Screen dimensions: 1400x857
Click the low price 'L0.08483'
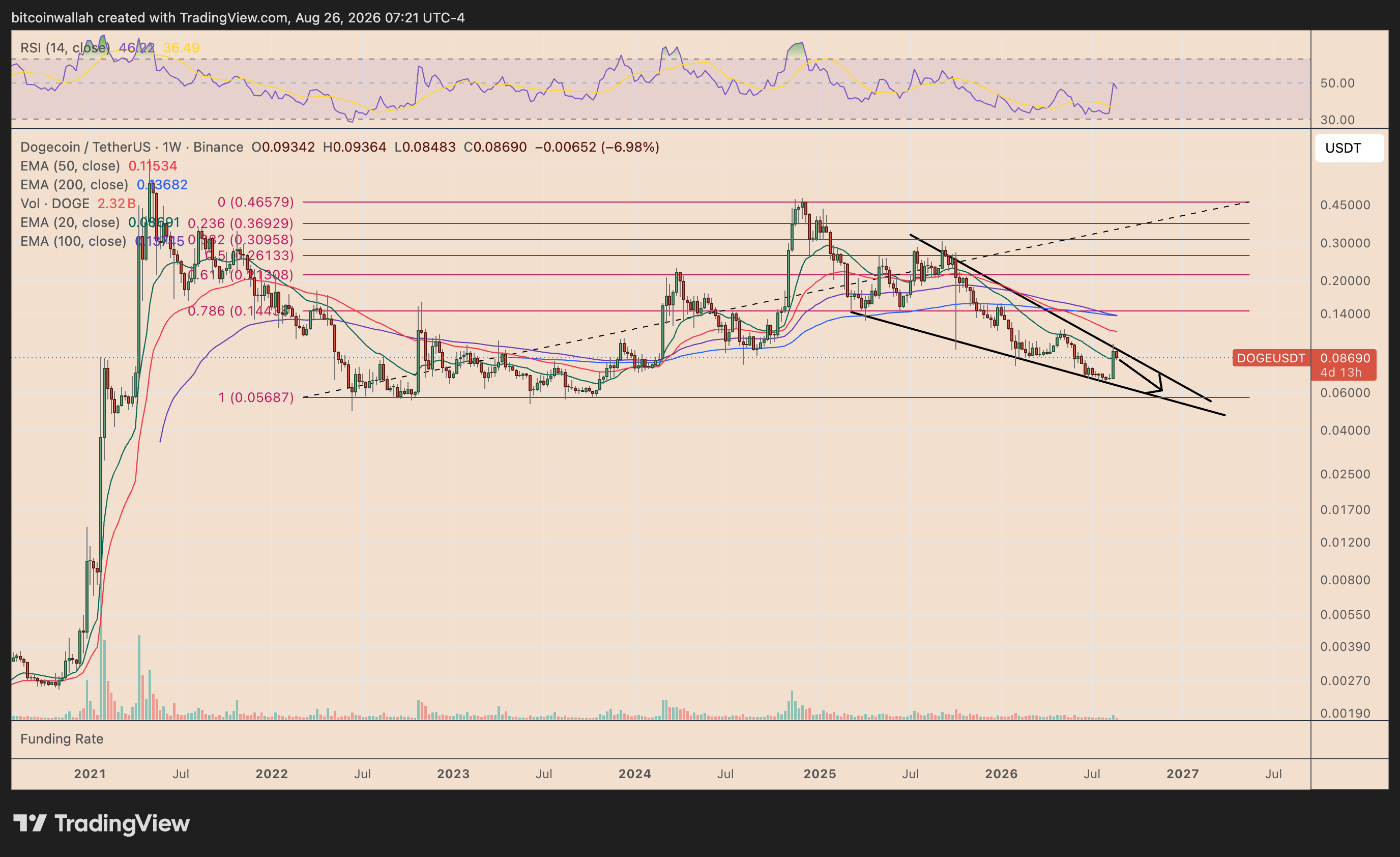pos(425,147)
